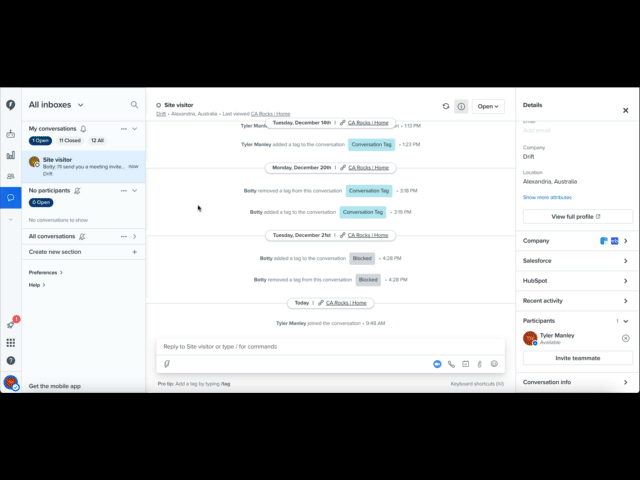Image resolution: width=640 pixels, height=480 pixels.
Task: Search conversations with the magnifier icon
Action: (x=134, y=105)
